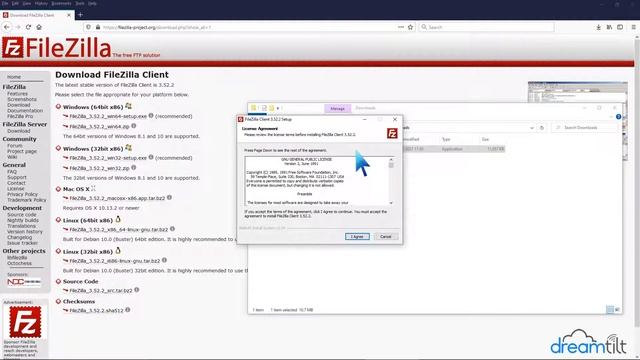The height and width of the screenshot is (360, 640).
Task: Click the browser page vertical scrollbar
Action: 637,184
